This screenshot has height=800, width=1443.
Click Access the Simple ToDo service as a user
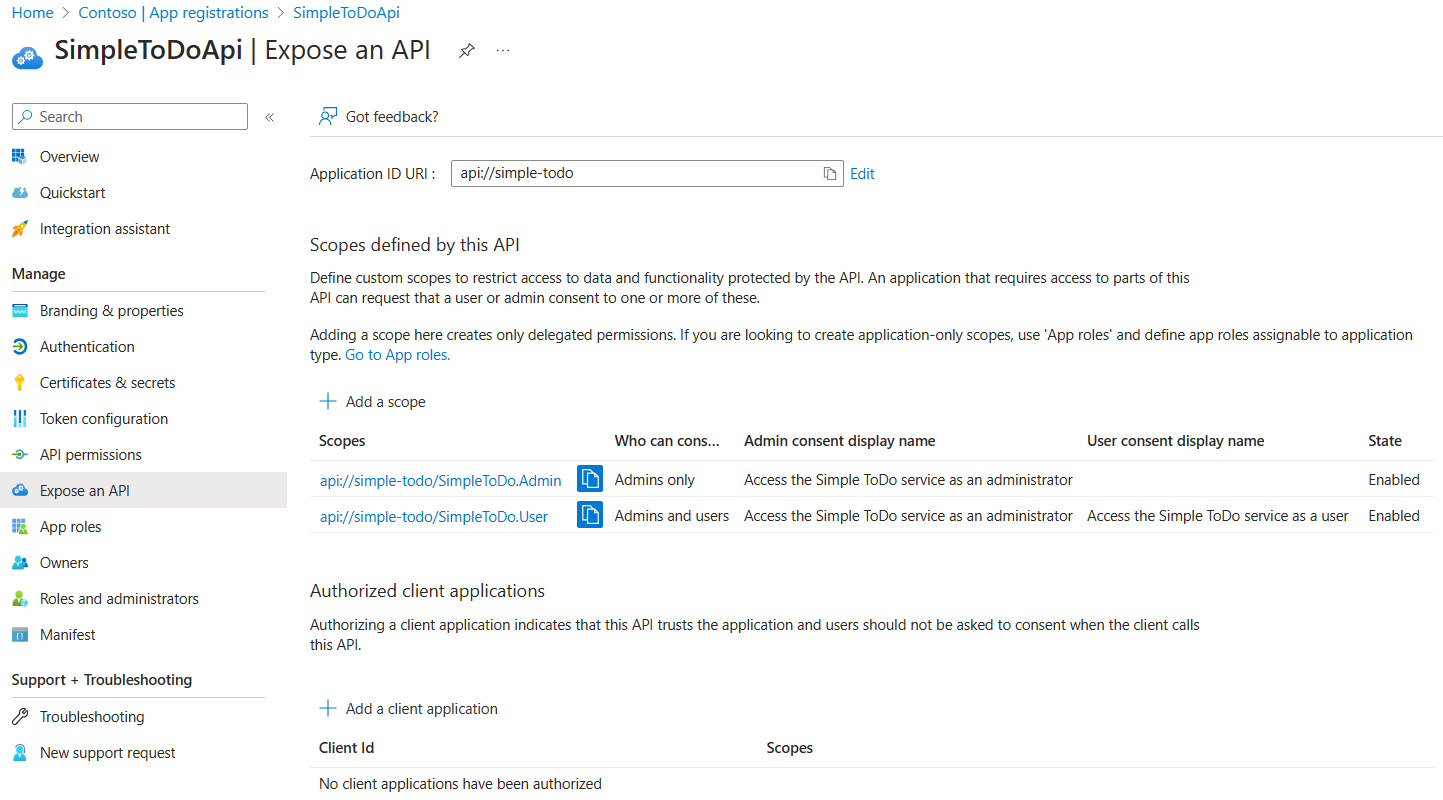tap(1218, 516)
